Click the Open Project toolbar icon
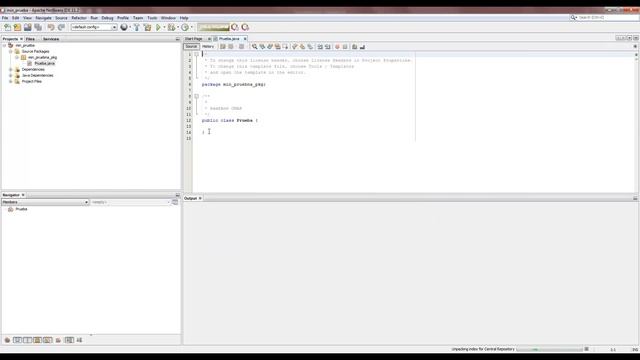The width and height of the screenshot is (640, 360). pos(27,27)
